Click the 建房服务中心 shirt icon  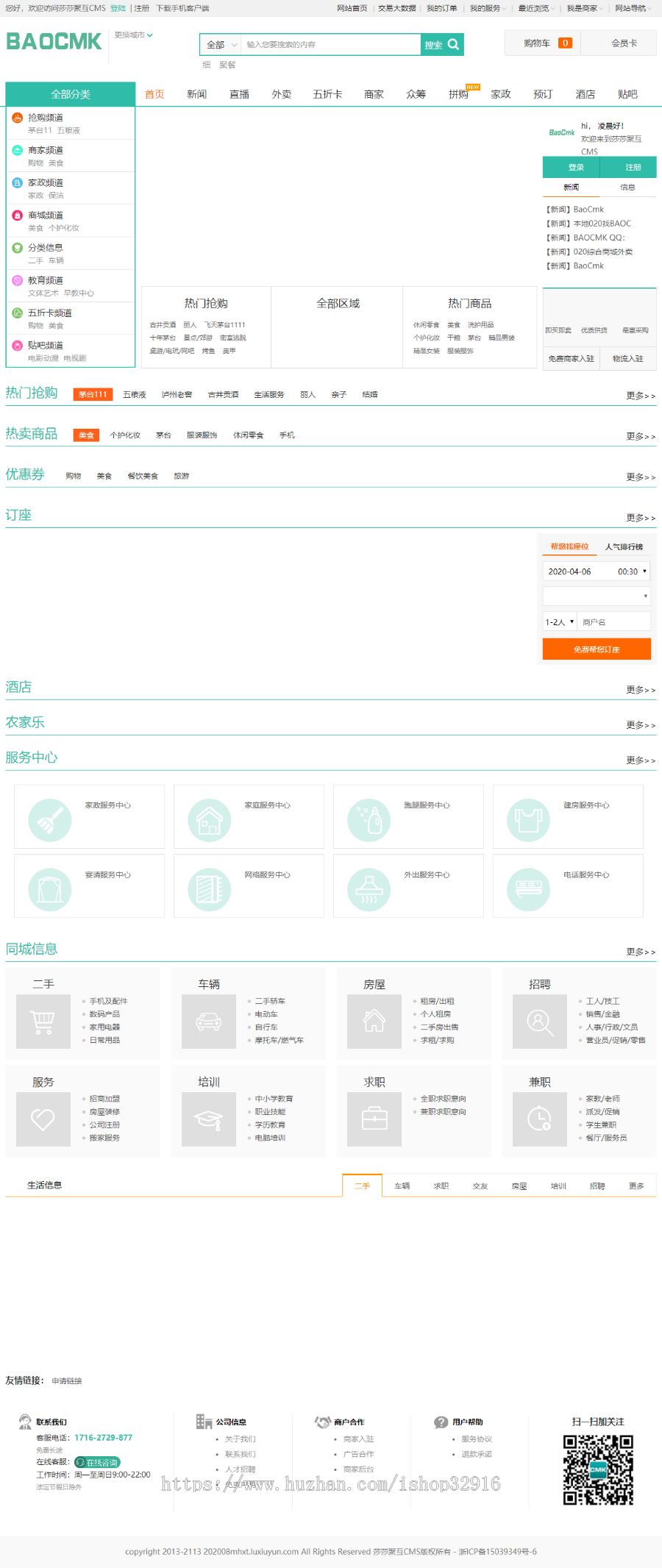pyautogui.click(x=529, y=820)
